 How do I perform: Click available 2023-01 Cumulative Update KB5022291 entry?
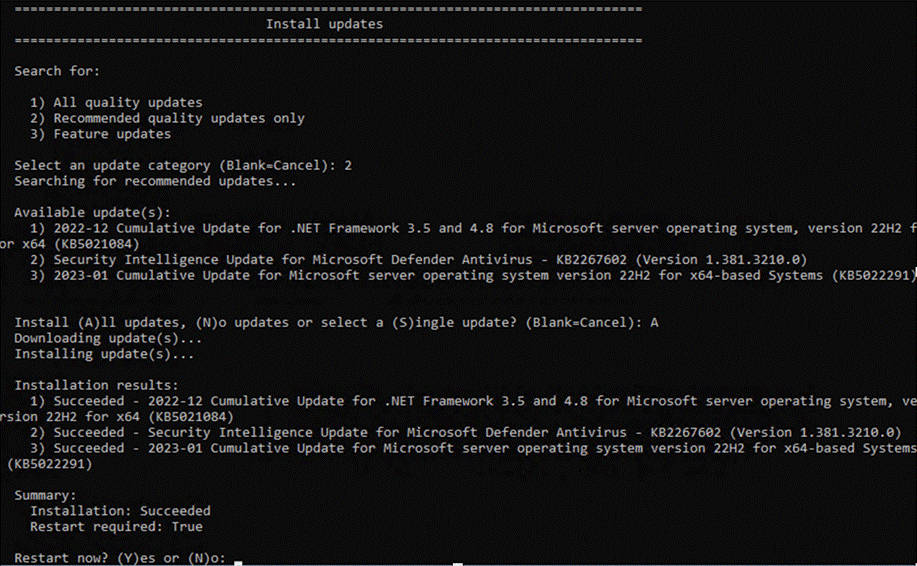(x=473, y=275)
